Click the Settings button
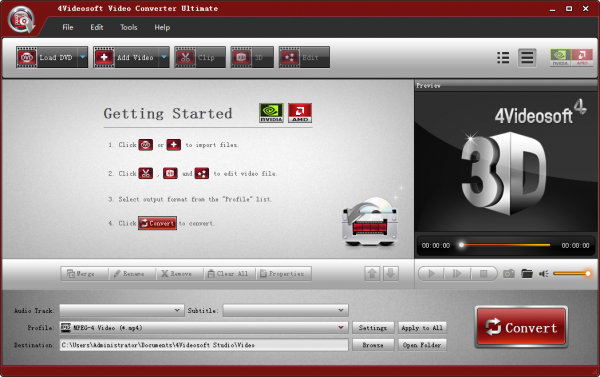600x377 pixels. [373, 328]
